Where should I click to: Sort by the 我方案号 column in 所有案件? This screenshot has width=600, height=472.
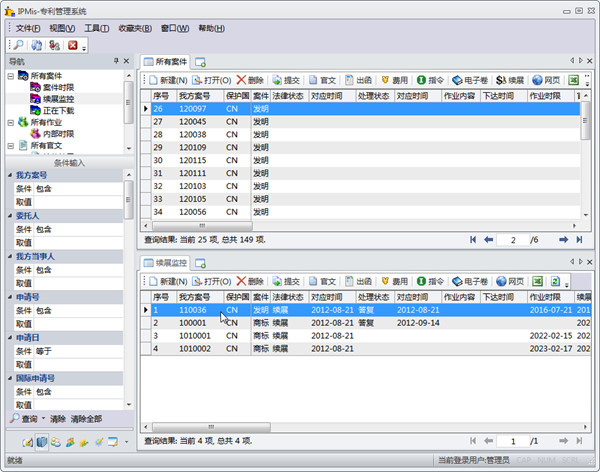click(200, 96)
